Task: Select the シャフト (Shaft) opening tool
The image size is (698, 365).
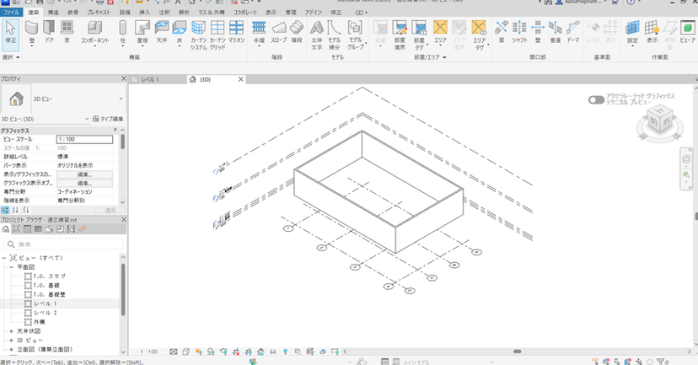Action: click(519, 32)
